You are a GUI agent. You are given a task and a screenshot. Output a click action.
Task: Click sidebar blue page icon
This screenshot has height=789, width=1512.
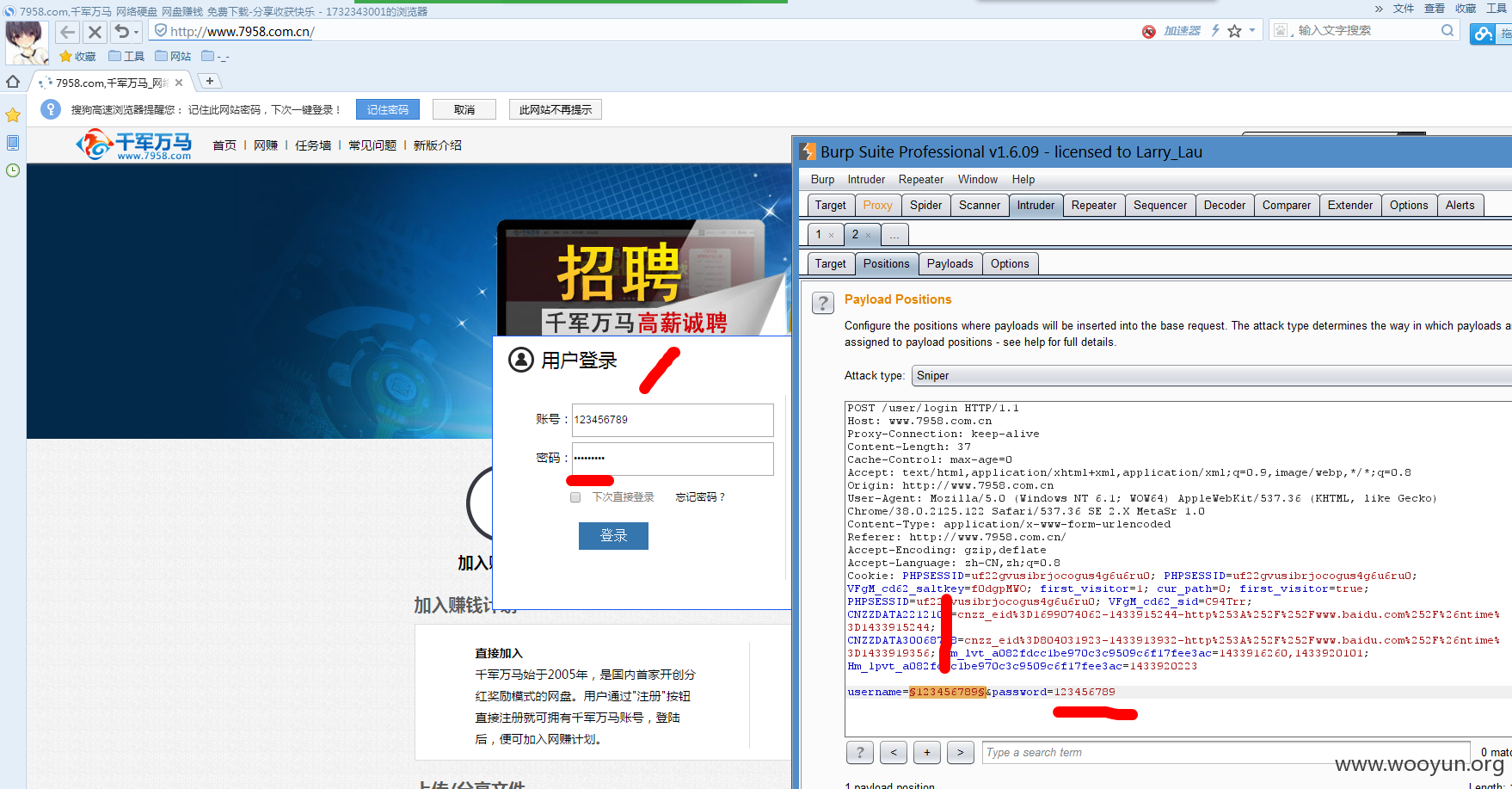pyautogui.click(x=13, y=143)
